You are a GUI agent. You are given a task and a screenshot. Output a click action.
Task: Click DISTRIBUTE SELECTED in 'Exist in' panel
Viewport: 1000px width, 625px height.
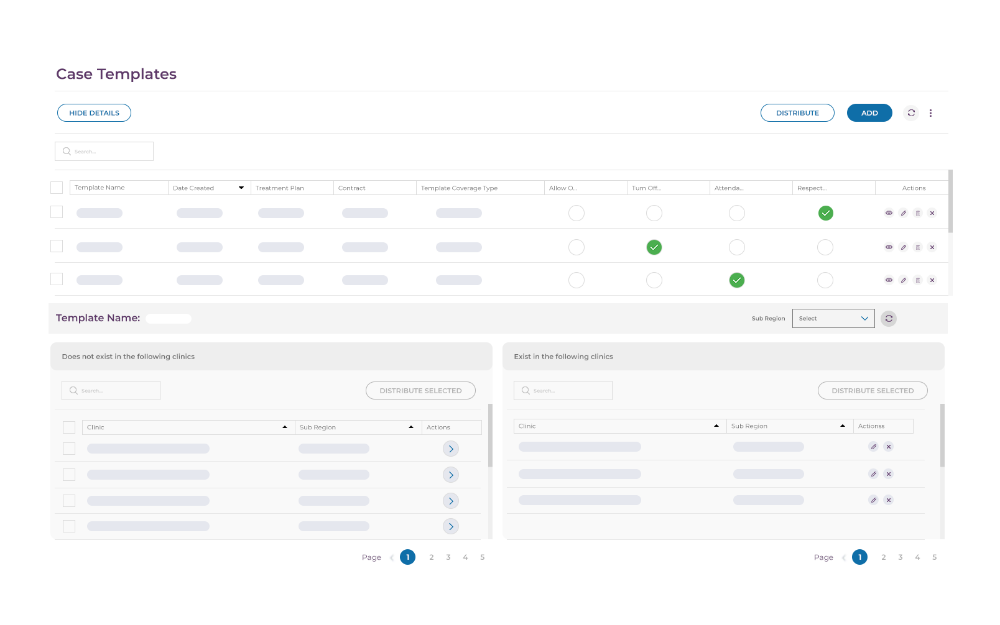coord(872,390)
